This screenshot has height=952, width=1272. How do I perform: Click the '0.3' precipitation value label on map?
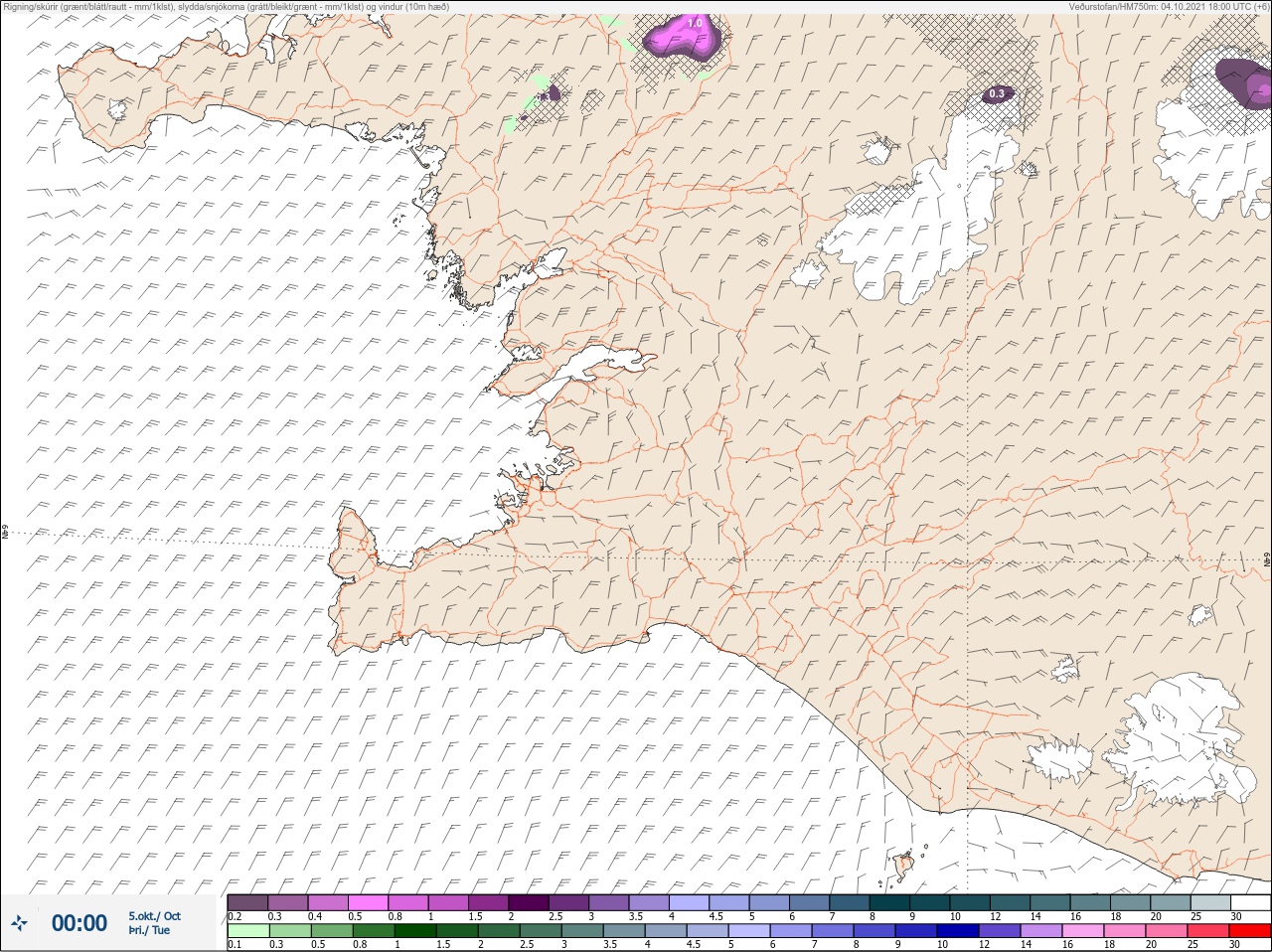997,94
